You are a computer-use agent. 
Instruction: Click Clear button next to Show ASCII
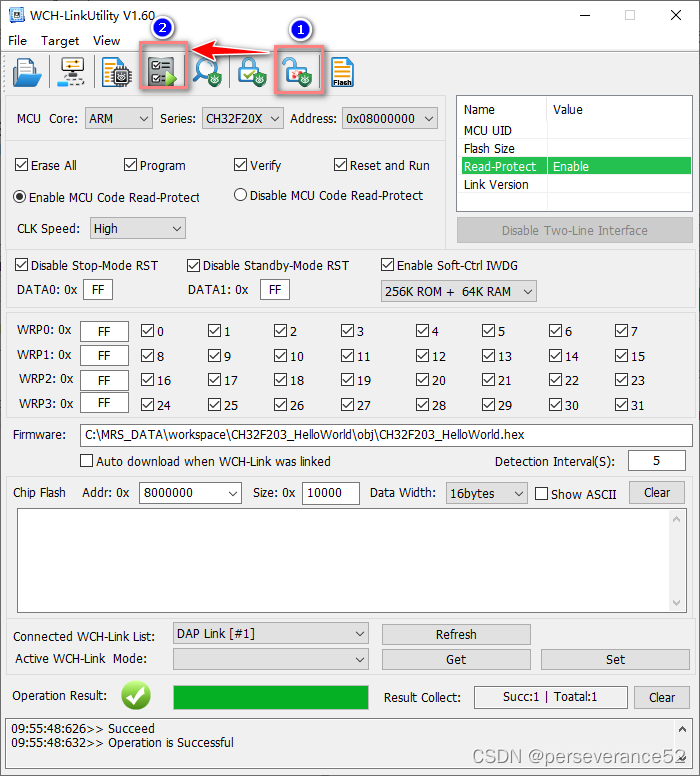click(657, 492)
